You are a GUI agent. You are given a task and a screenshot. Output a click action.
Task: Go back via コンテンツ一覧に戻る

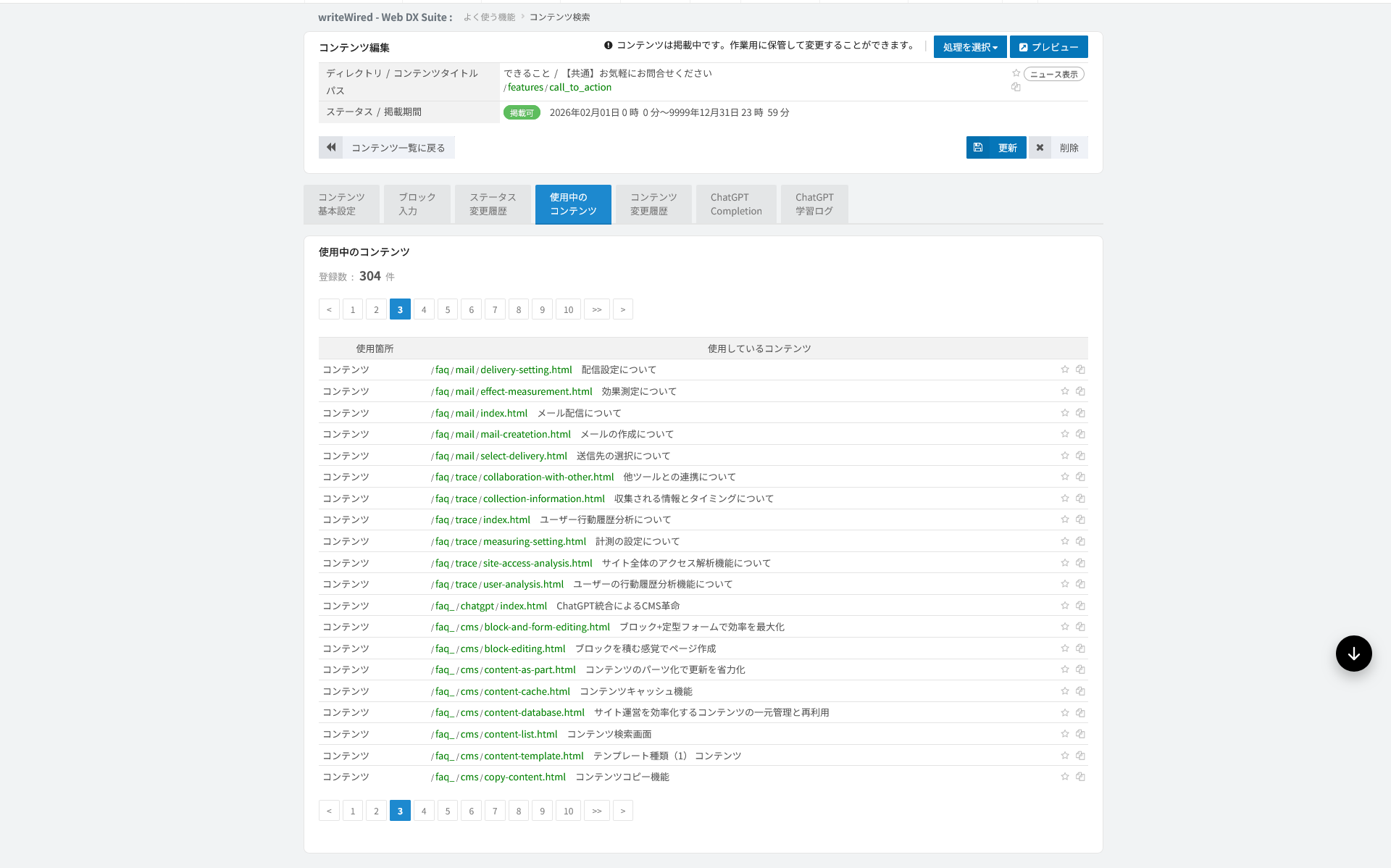387,147
